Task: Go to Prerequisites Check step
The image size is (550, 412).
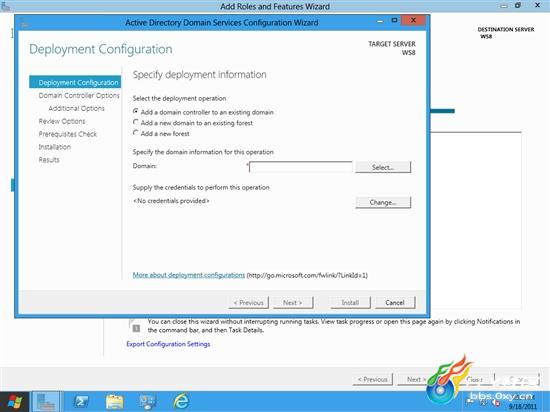Action: click(67, 134)
